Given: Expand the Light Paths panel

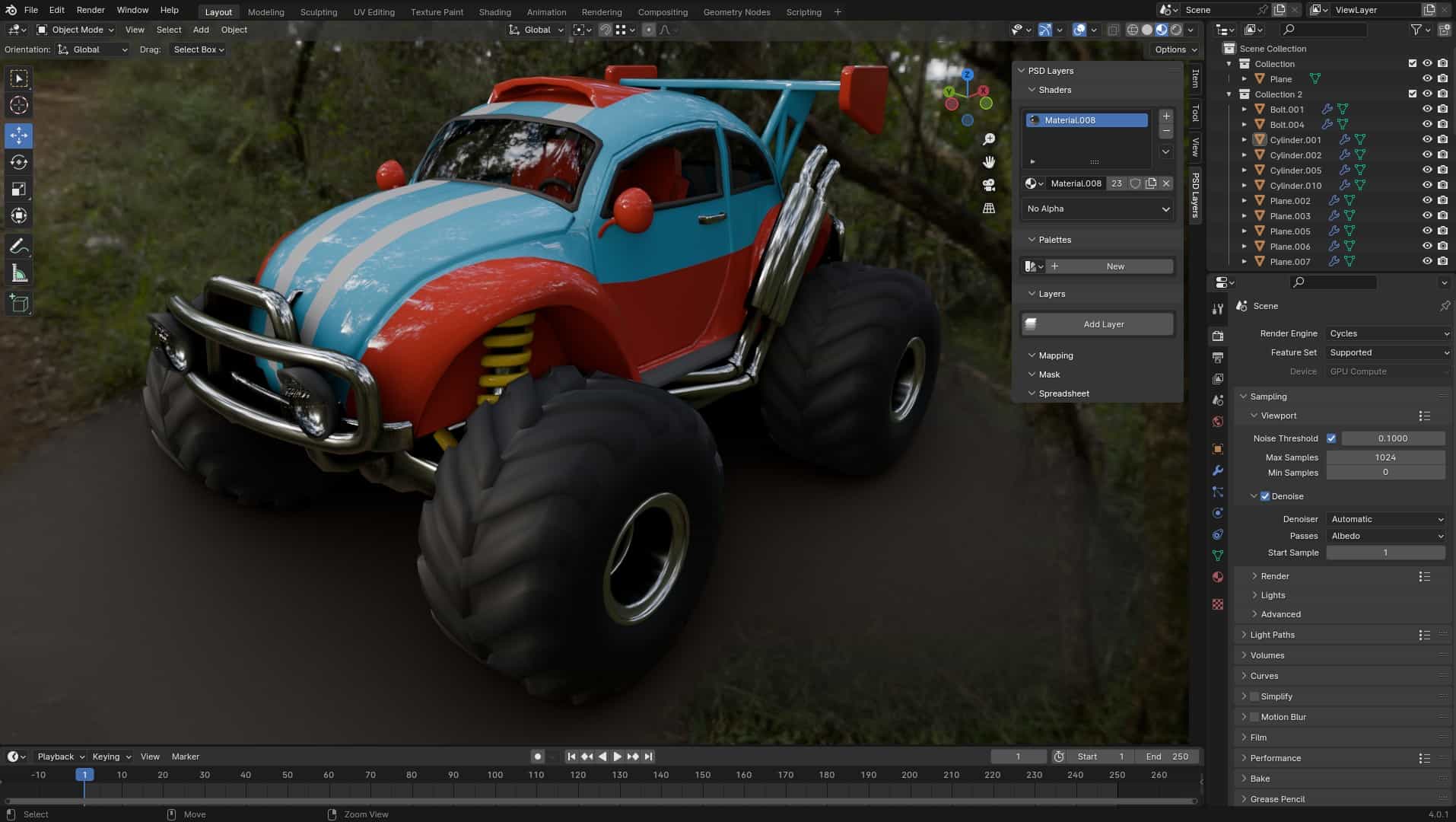Looking at the screenshot, I should (x=1272, y=635).
